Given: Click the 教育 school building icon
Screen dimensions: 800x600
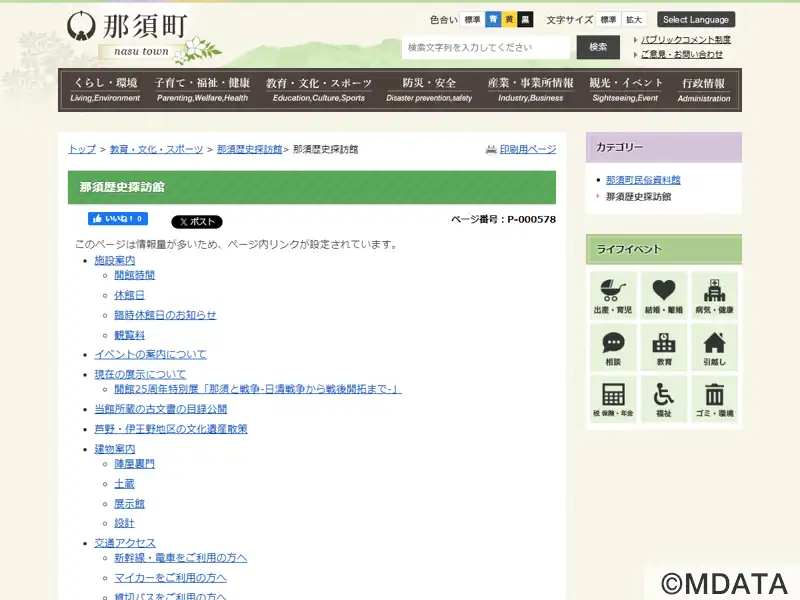Looking at the screenshot, I should 664,347.
